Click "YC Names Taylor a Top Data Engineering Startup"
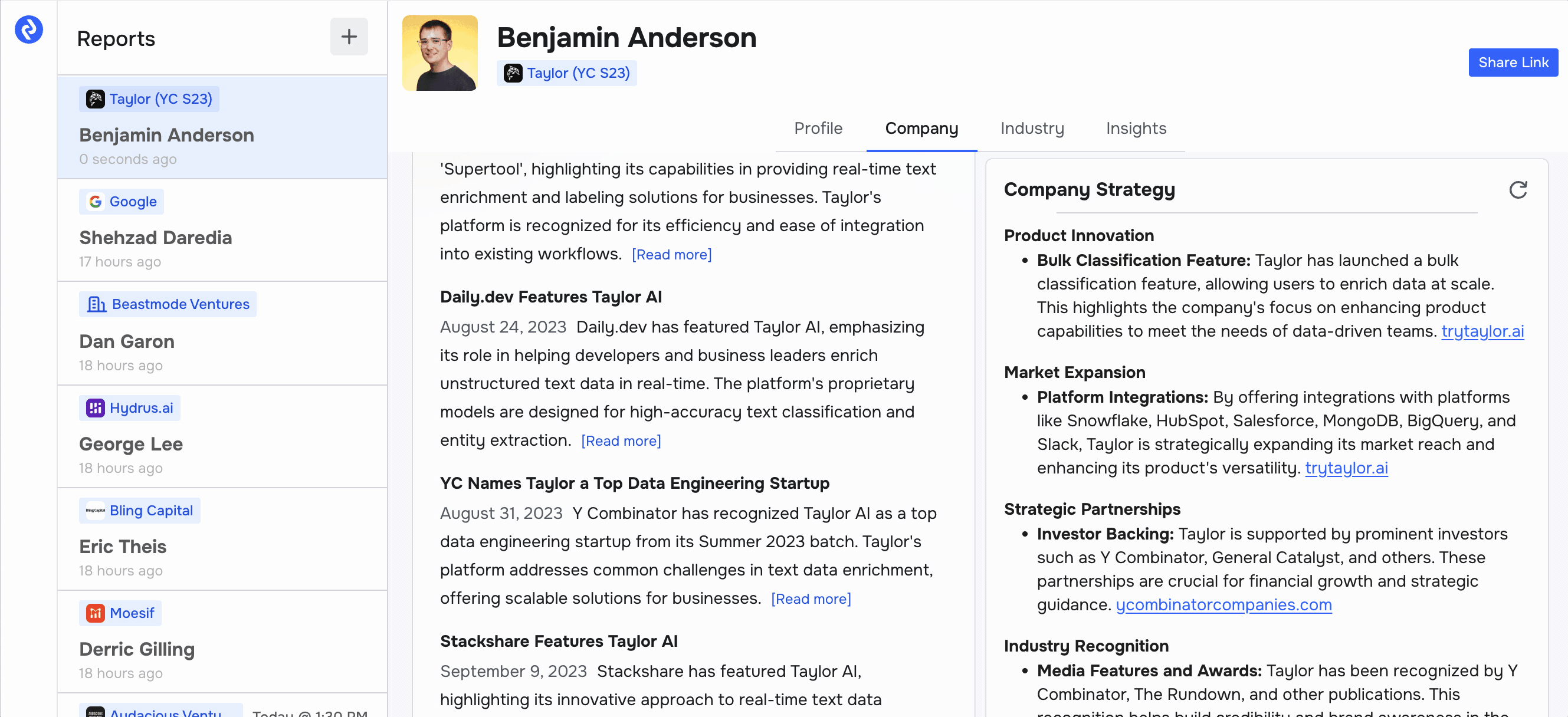This screenshot has height=717, width=1568. (634, 484)
